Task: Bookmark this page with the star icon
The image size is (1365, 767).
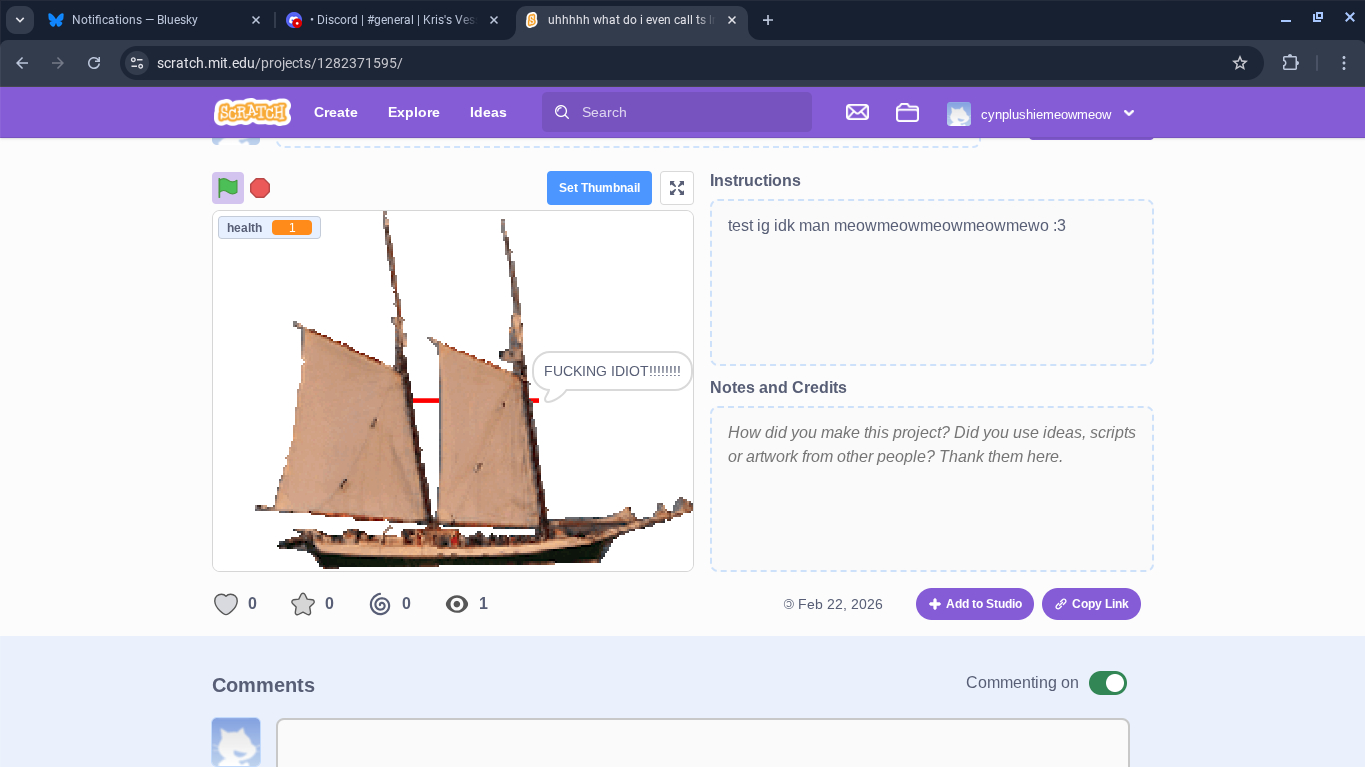Action: click(x=1240, y=63)
